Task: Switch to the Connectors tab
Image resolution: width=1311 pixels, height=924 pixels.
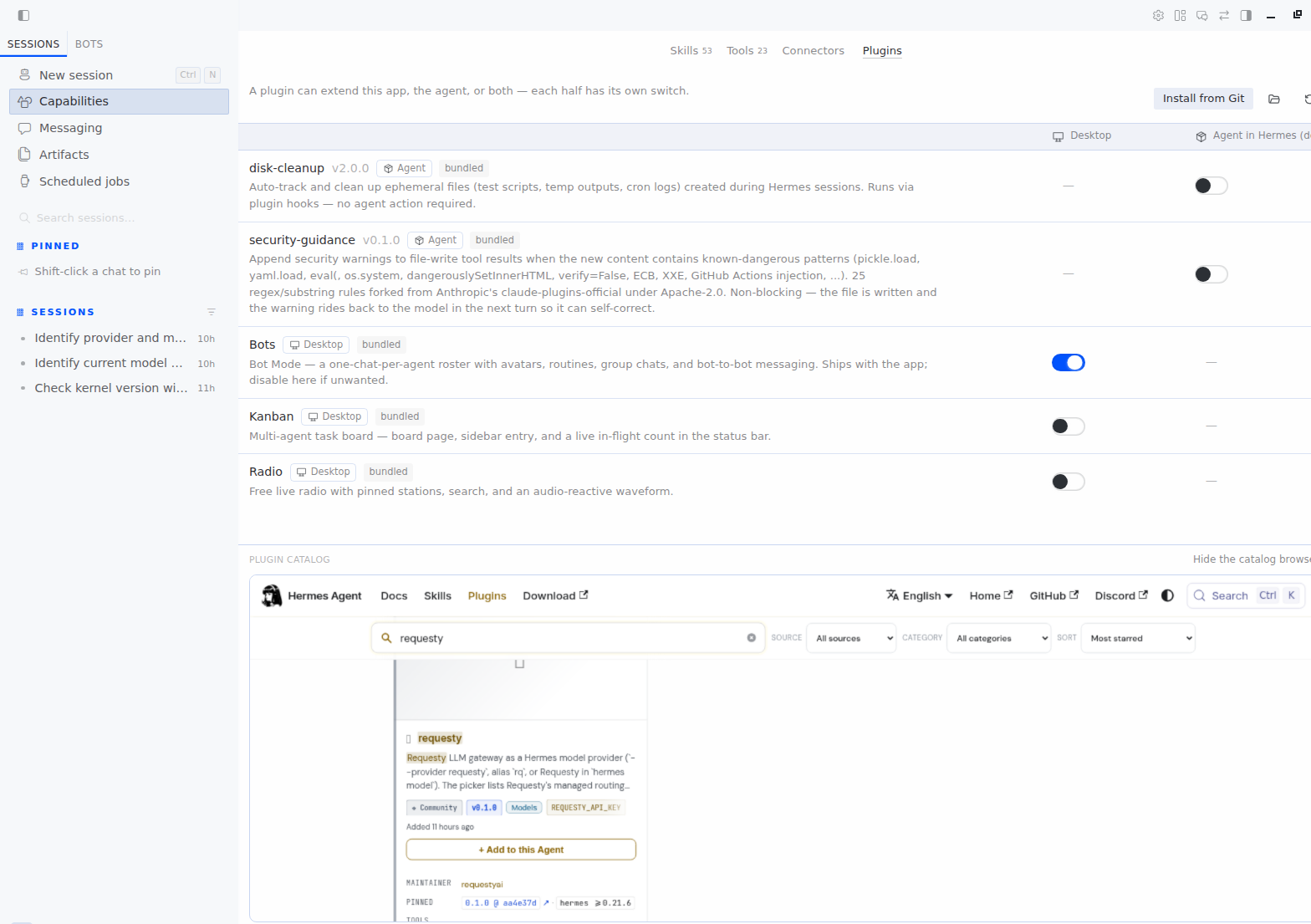Action: 813,51
